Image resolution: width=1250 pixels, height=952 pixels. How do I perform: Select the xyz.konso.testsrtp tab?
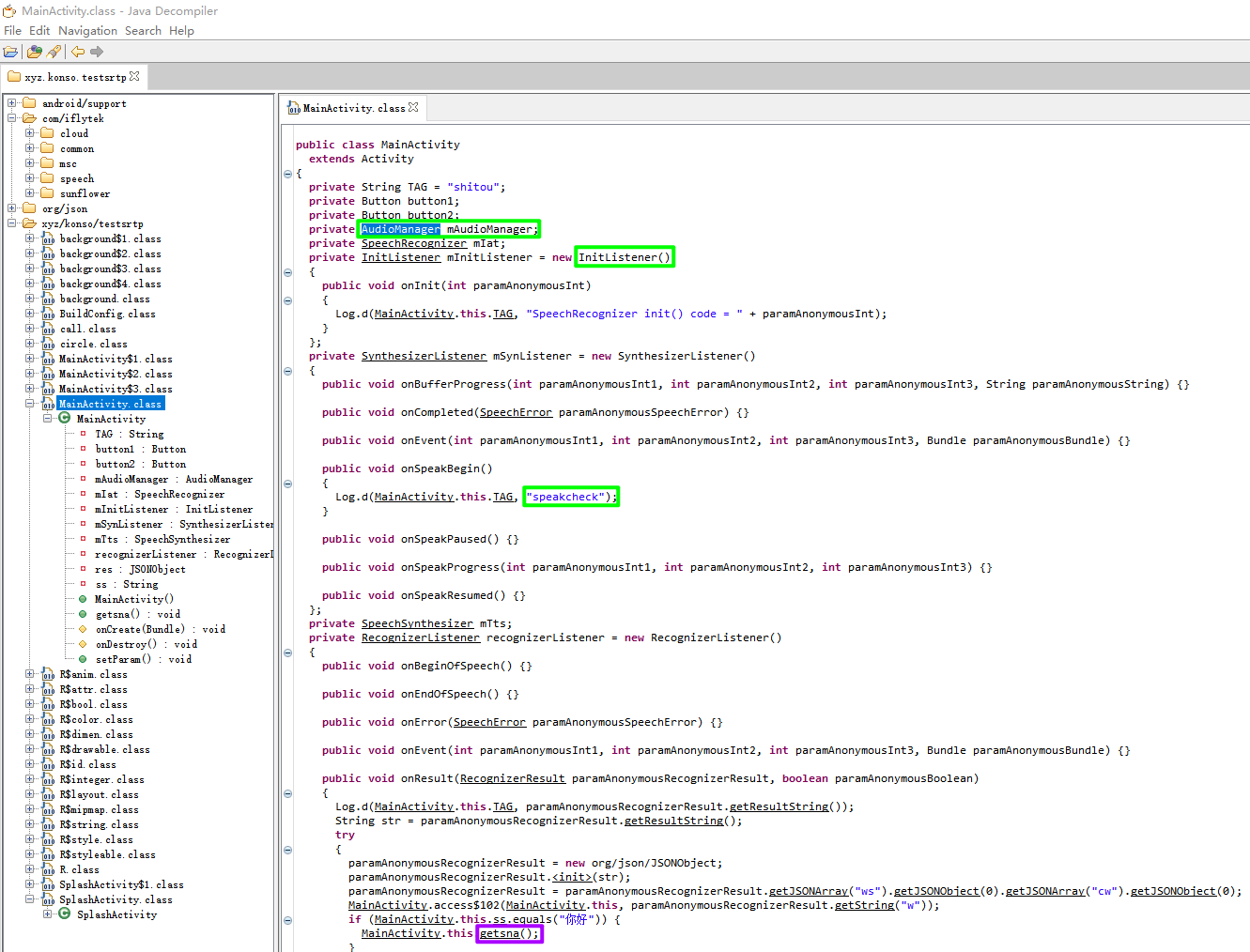point(73,77)
